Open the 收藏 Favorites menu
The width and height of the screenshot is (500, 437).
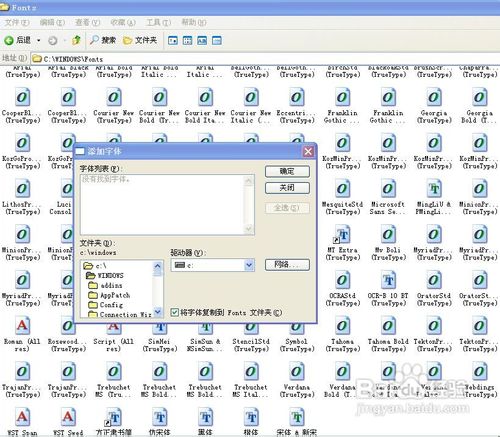(x=123, y=22)
